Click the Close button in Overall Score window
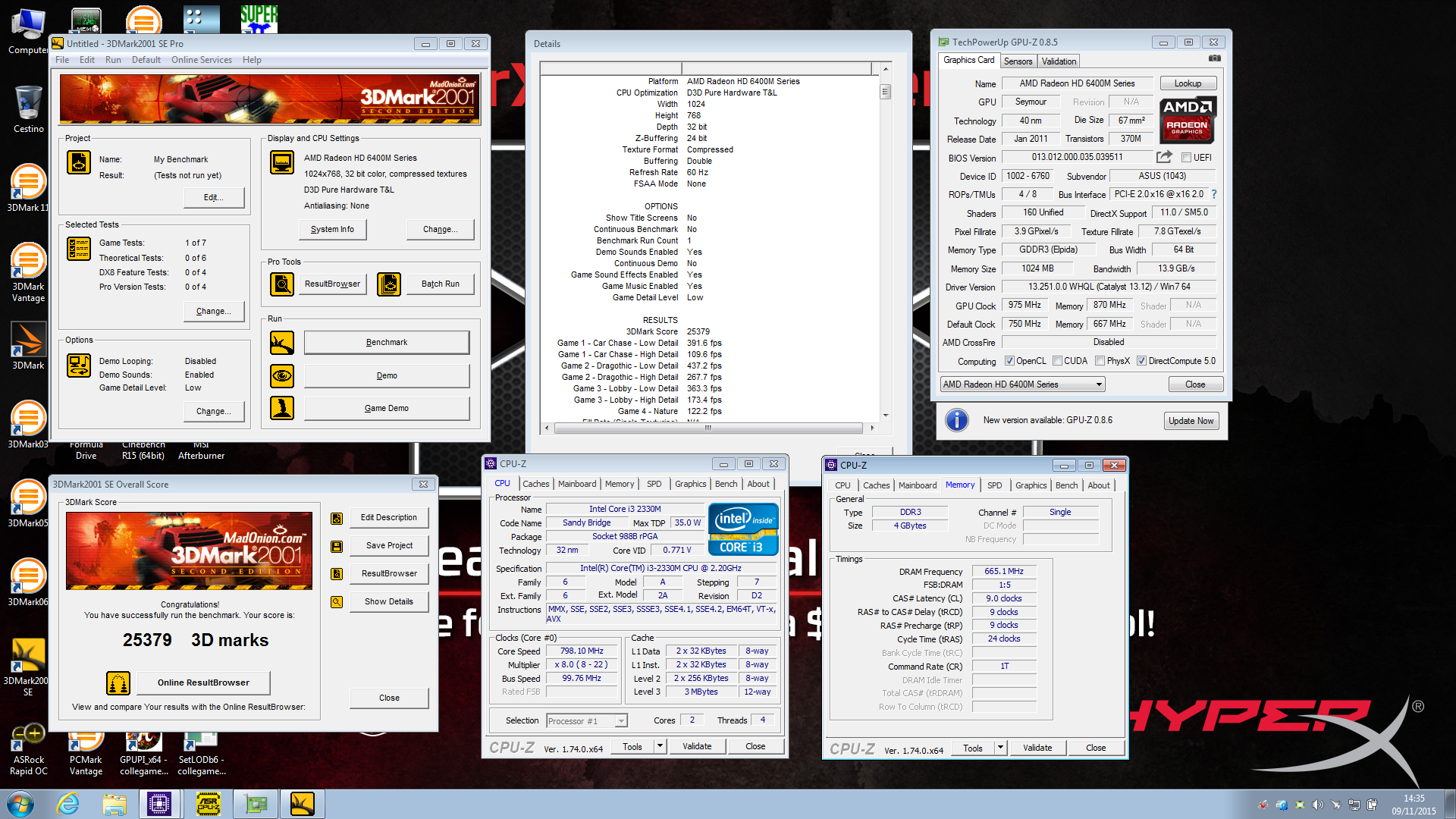Viewport: 1456px width, 819px height. 389,698
